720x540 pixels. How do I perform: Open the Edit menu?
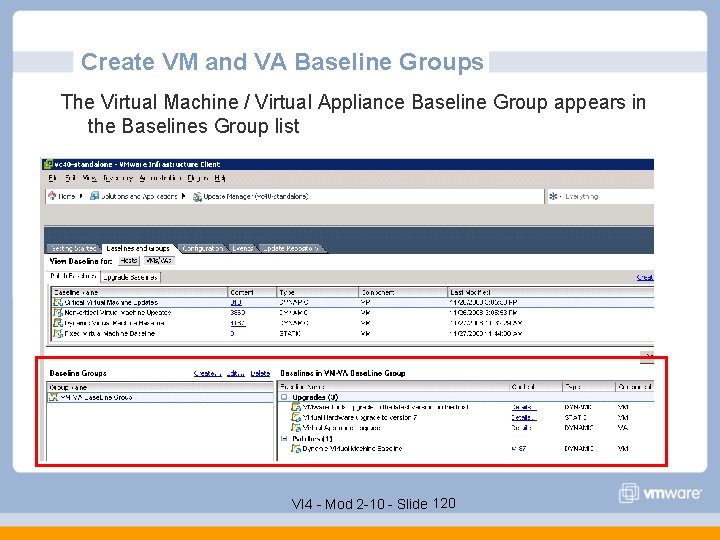(70, 178)
